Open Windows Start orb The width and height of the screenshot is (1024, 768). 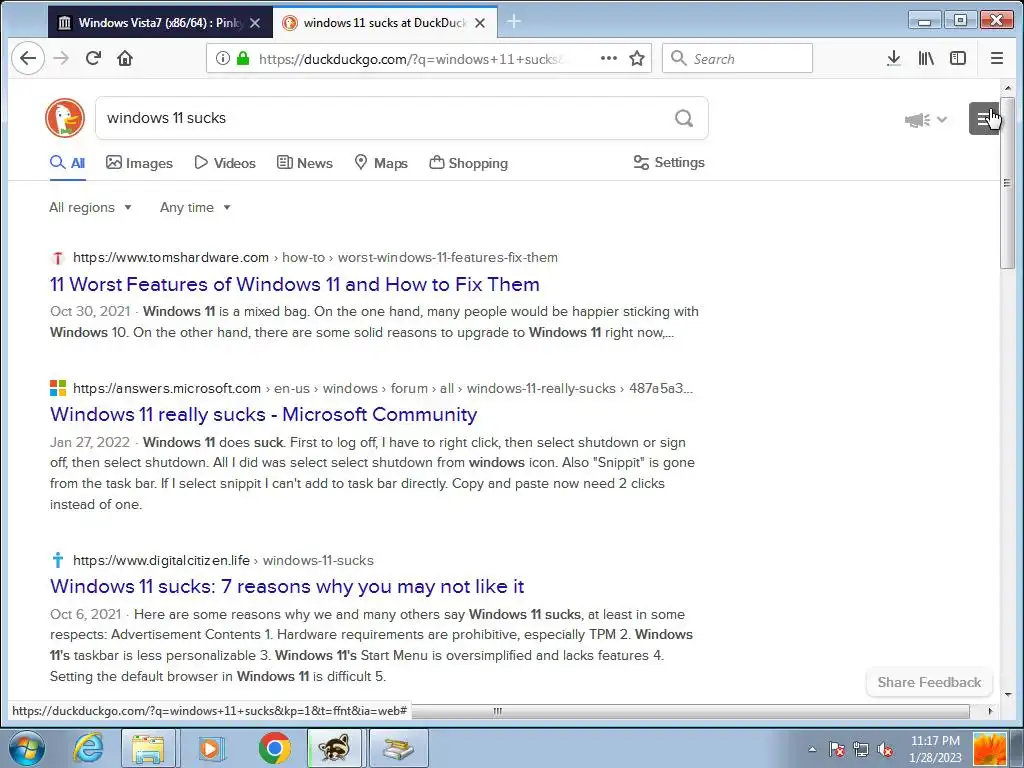[x=26, y=748]
